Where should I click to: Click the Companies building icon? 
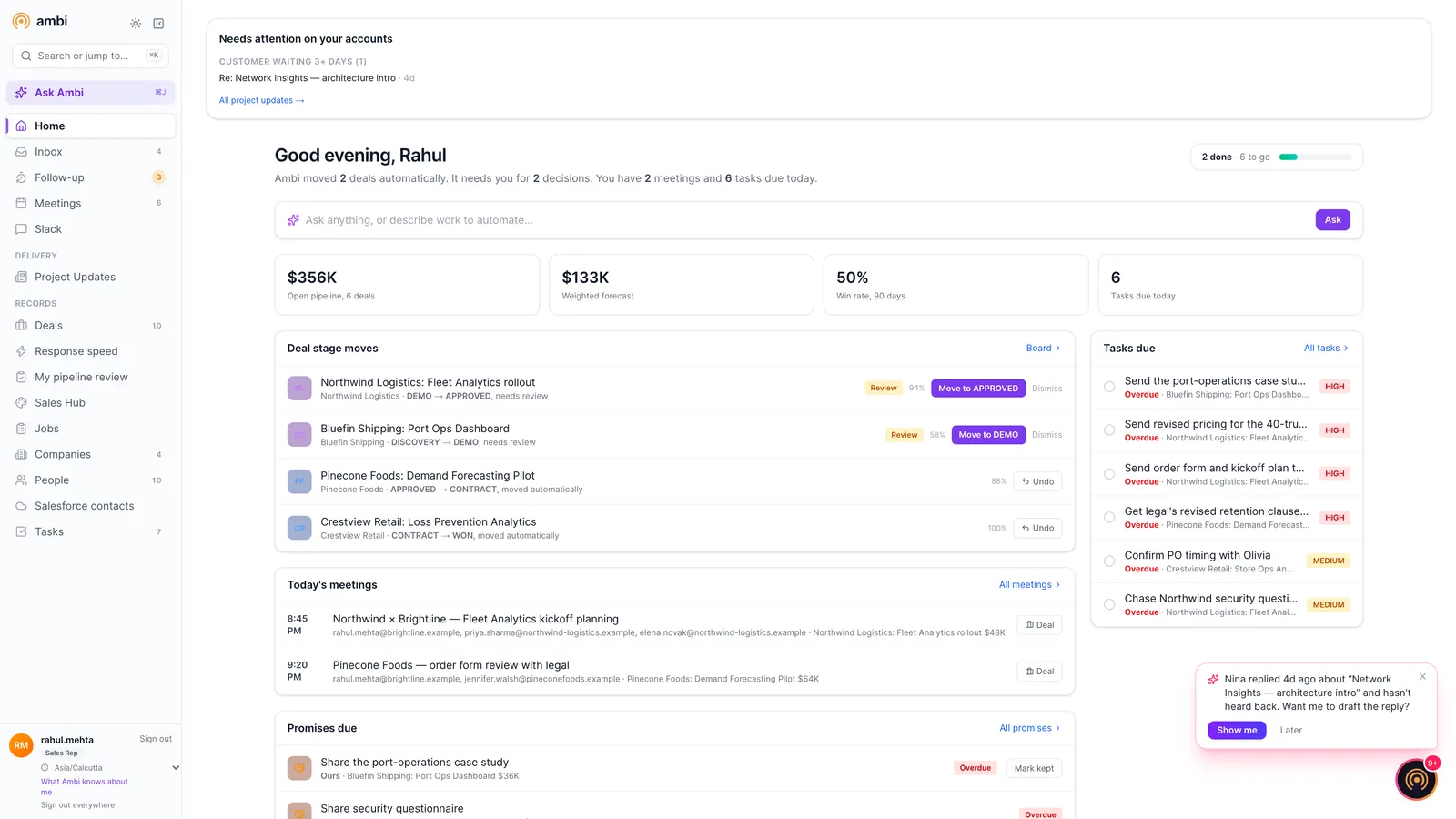22,454
